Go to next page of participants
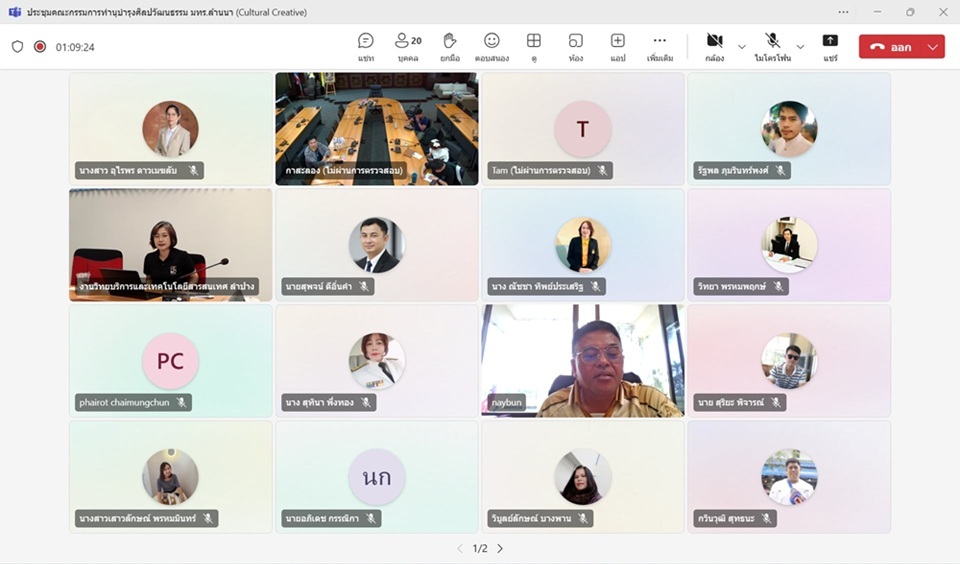Image resolution: width=960 pixels, height=564 pixels. [x=500, y=548]
